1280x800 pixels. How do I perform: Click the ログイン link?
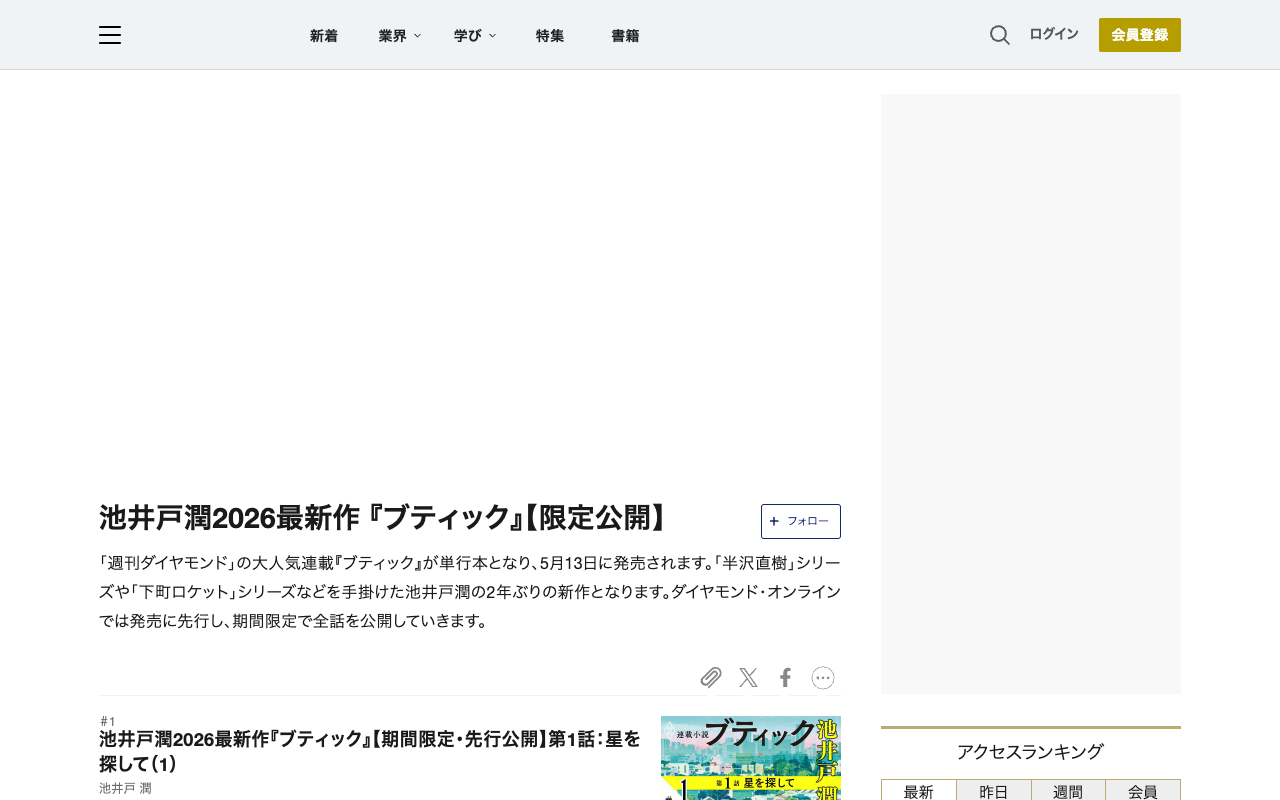(1054, 34)
